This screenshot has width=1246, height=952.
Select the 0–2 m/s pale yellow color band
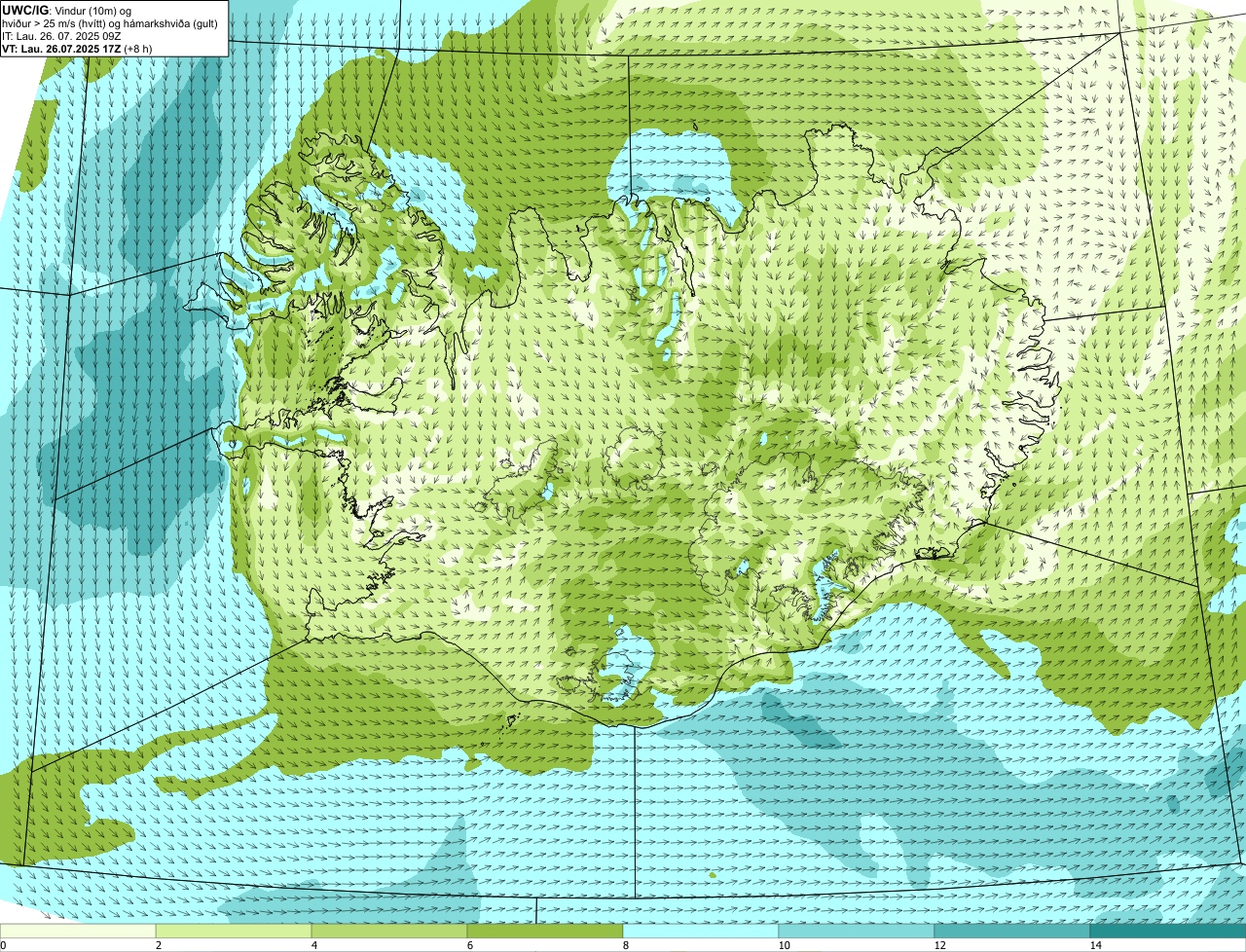pos(78,931)
